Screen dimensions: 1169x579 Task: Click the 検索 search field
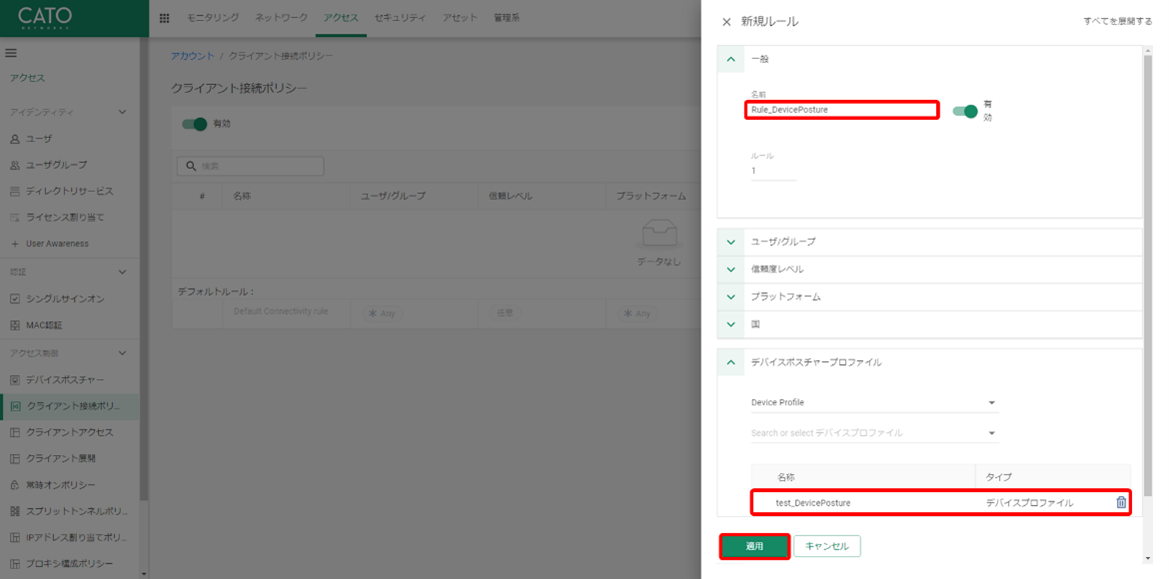250,166
